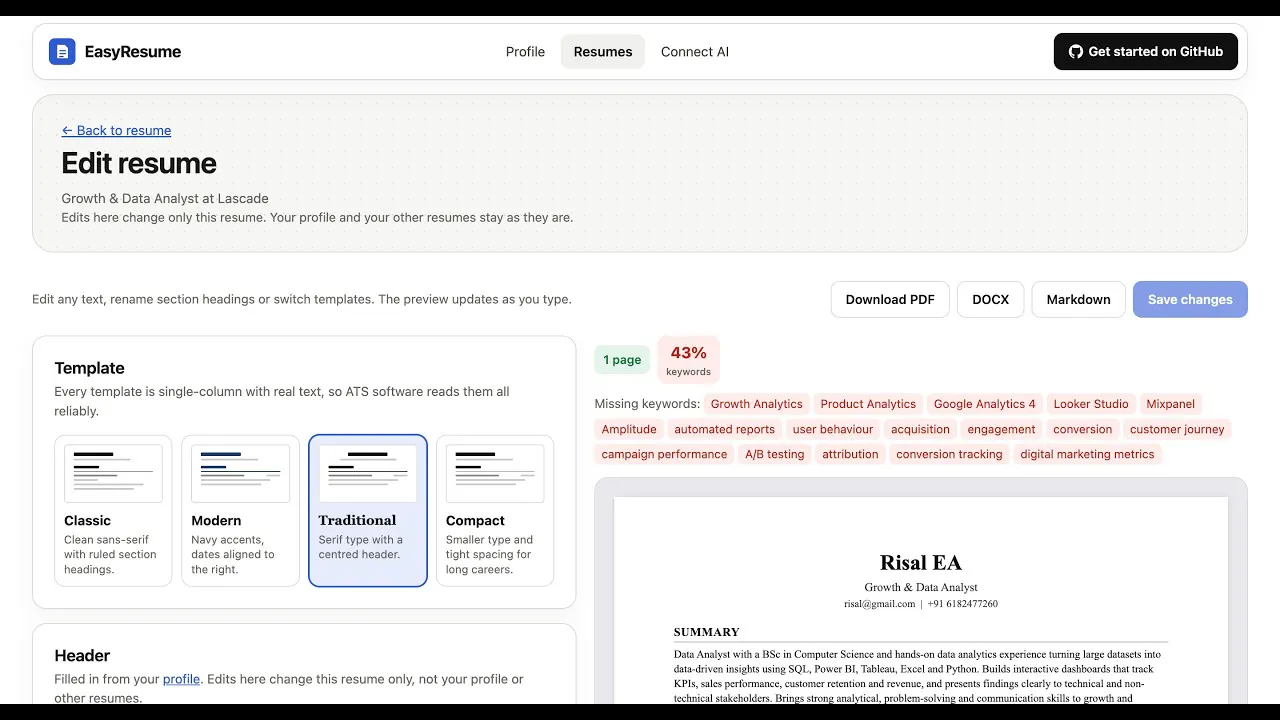
Task: Open the Profile nav tab
Action: (x=525, y=52)
